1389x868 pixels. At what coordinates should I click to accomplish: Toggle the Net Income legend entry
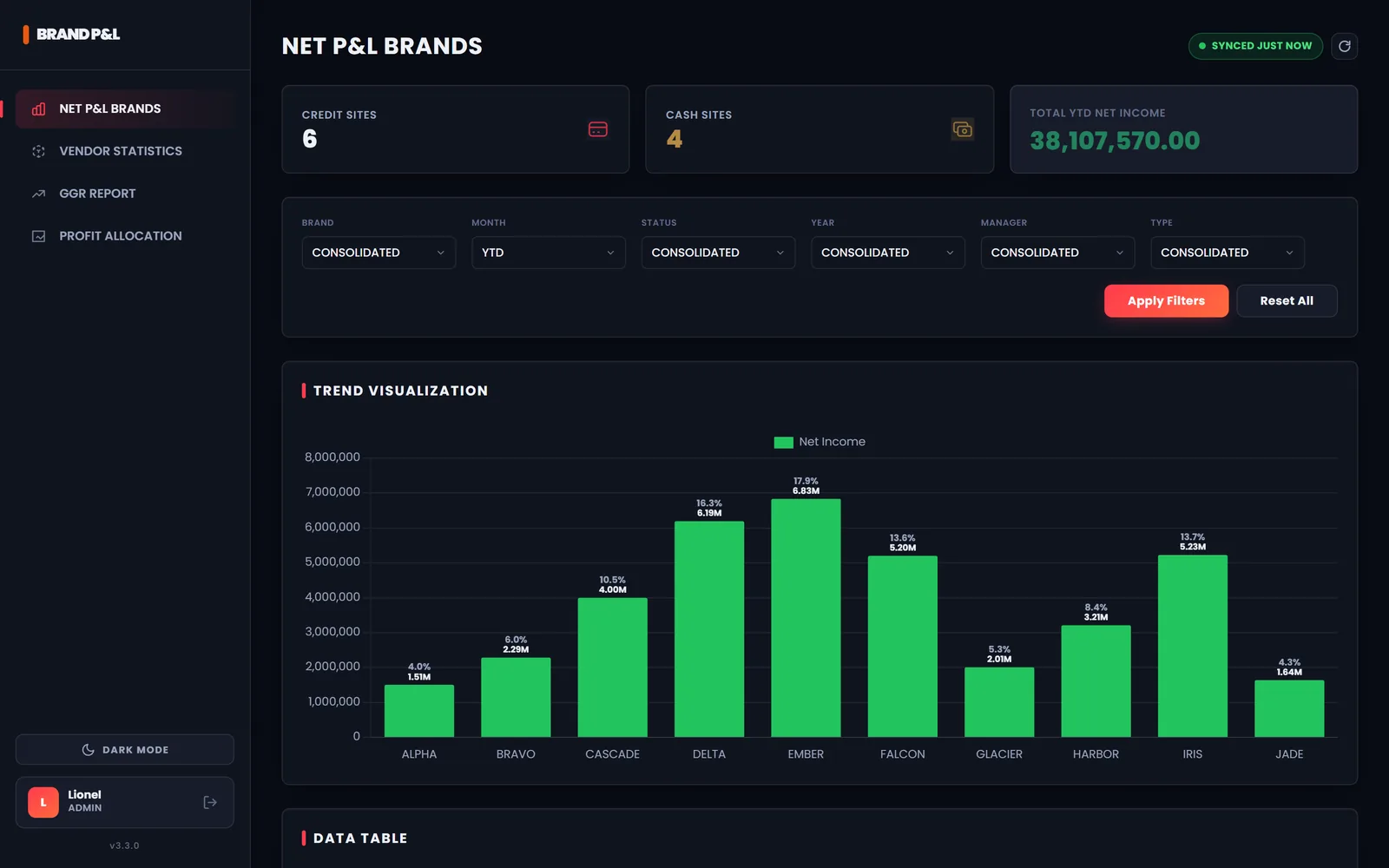[x=820, y=442]
